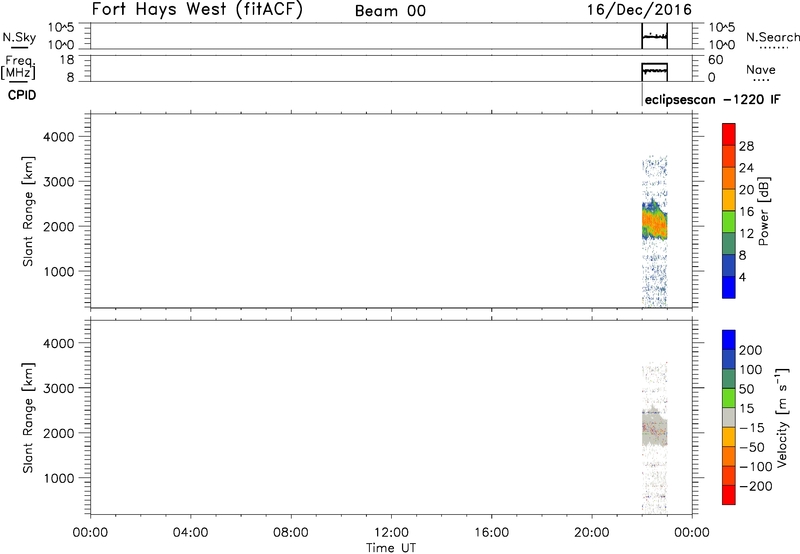Click the red swatch in Power colorbar

729,134
